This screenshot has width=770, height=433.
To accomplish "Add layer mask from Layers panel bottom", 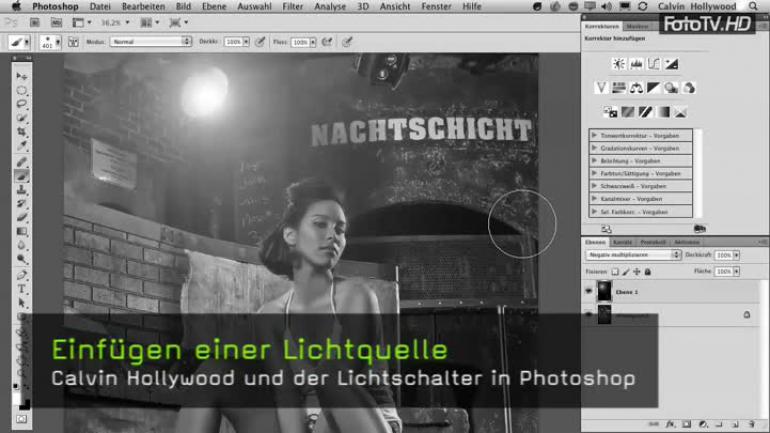I will click(687, 424).
